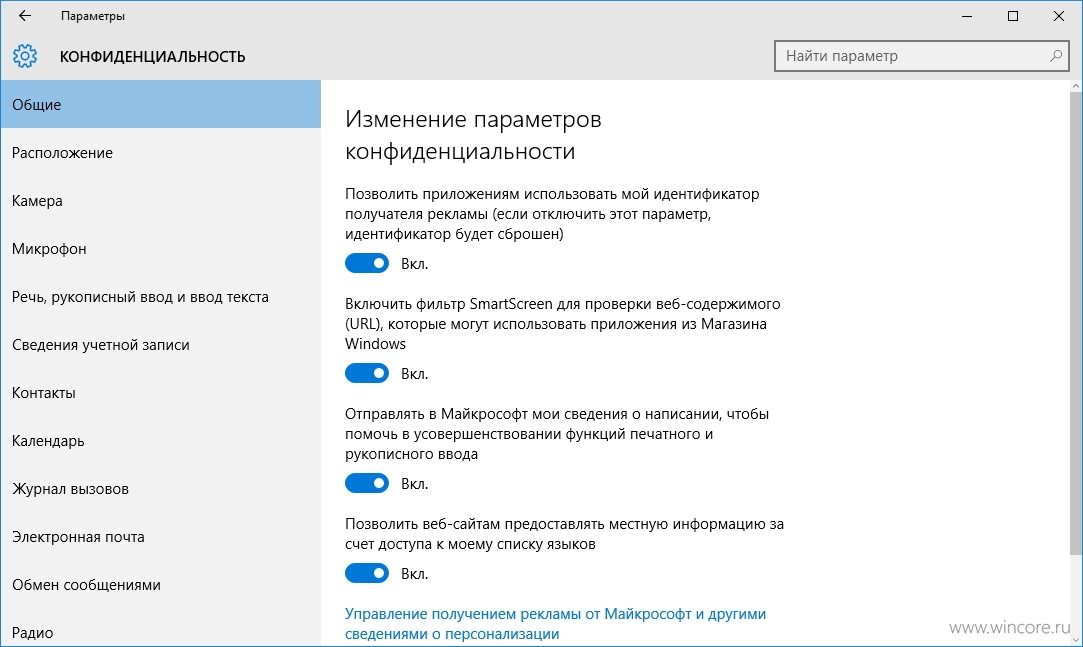Viewport: 1083px width, 647px height.
Task: Go to the Микрофон section
Action: tap(161, 249)
